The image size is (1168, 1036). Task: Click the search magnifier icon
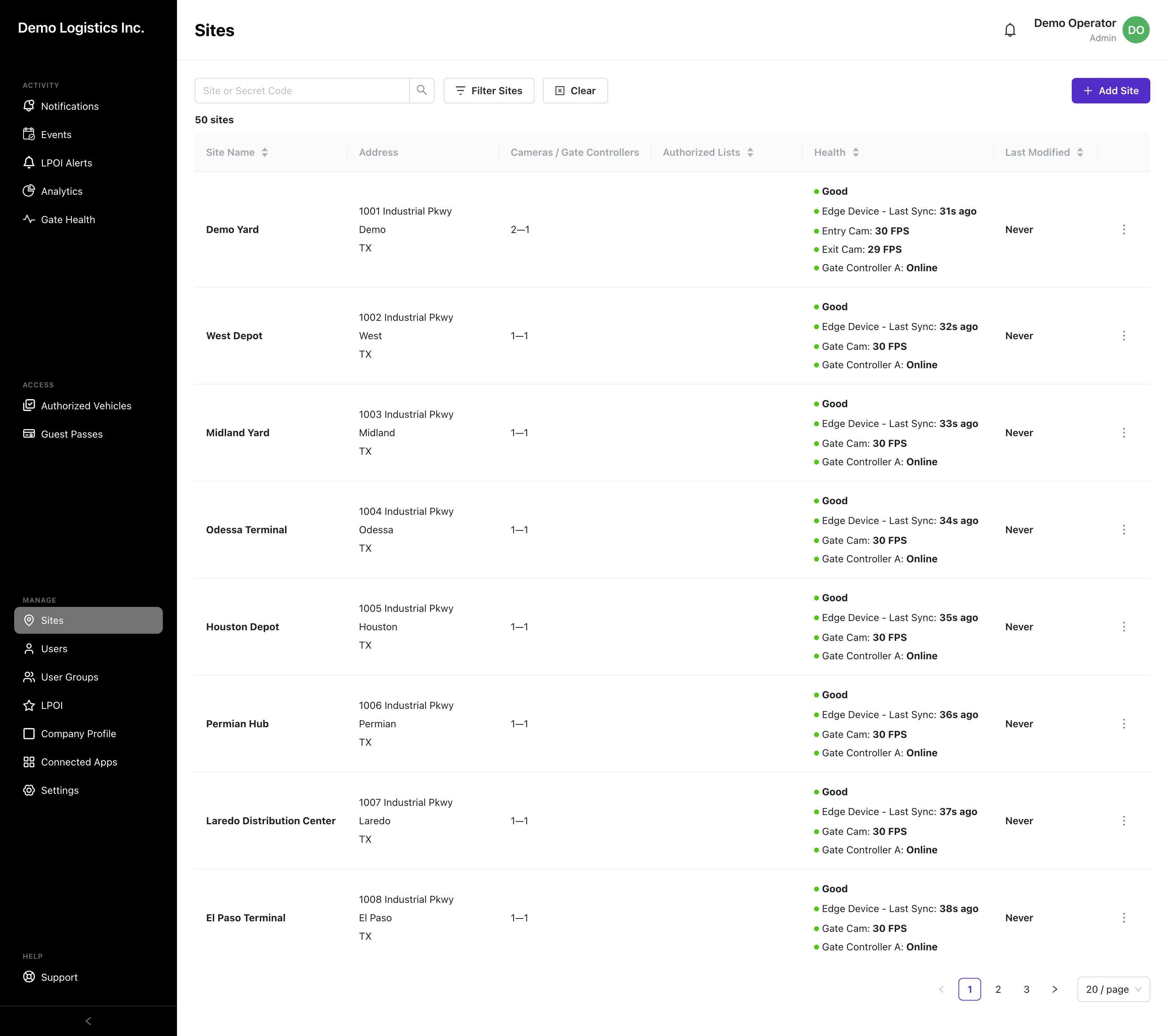(422, 90)
